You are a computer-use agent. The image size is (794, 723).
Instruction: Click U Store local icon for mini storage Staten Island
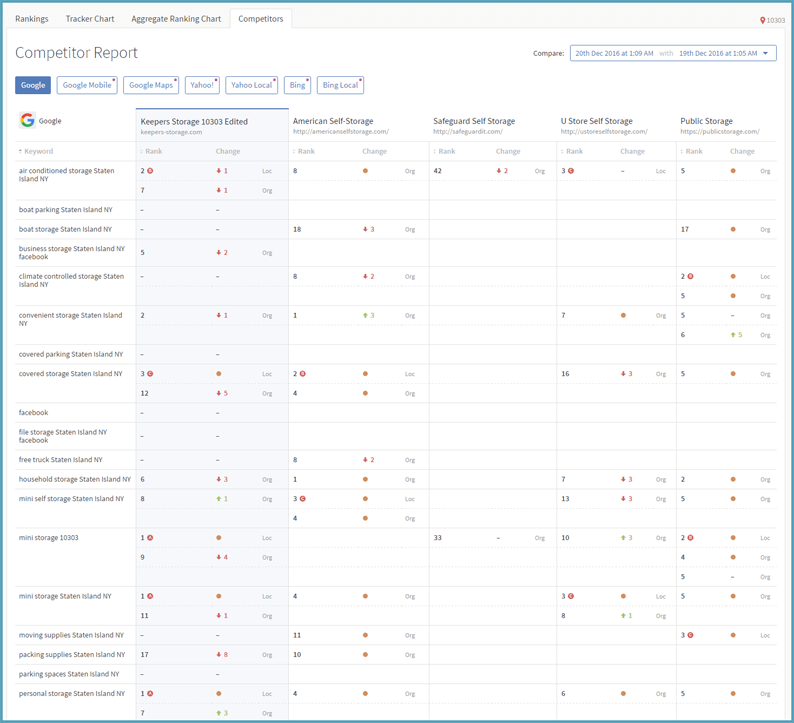(571, 596)
